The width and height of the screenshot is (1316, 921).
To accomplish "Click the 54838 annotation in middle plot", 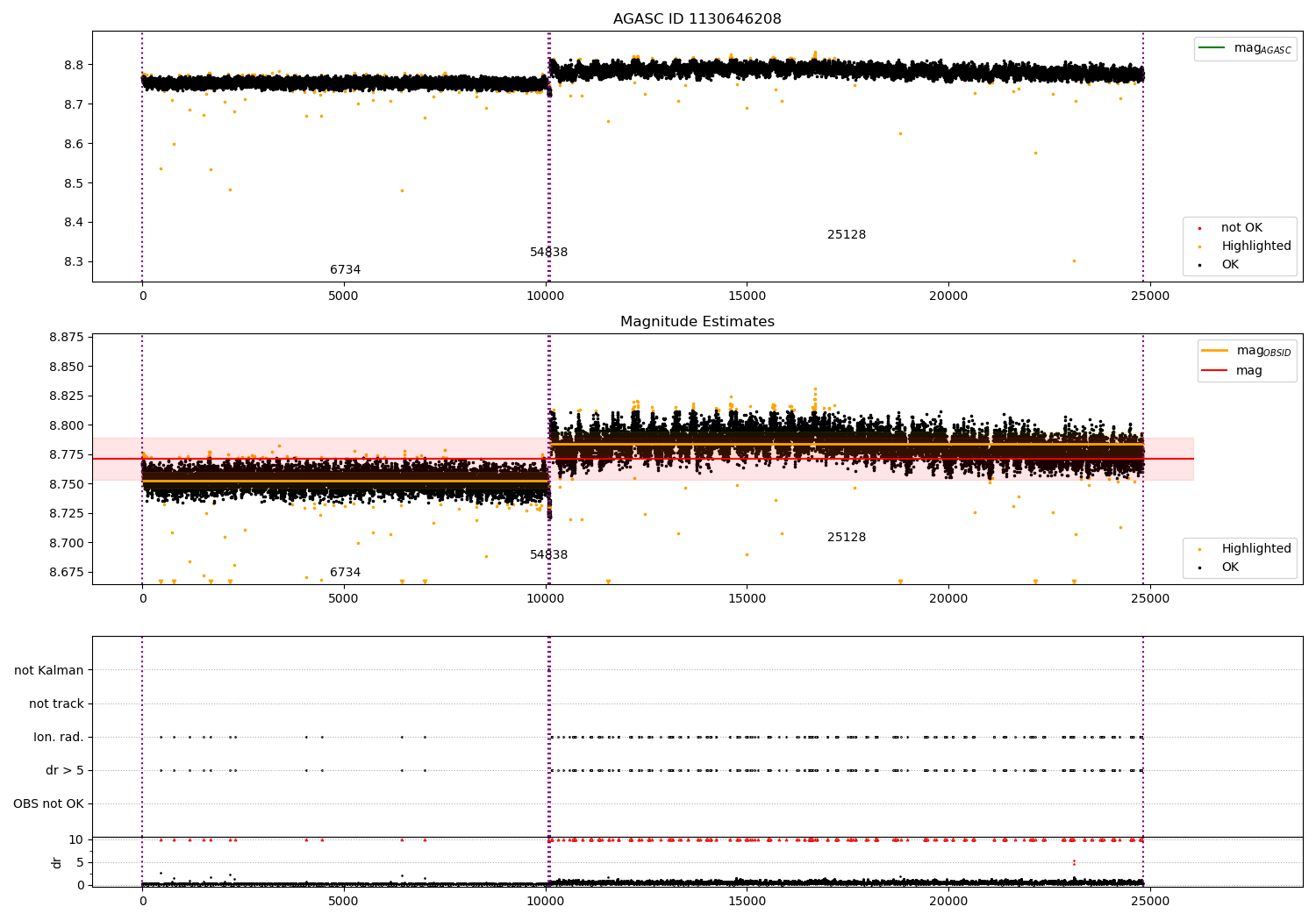I will 548,555.
